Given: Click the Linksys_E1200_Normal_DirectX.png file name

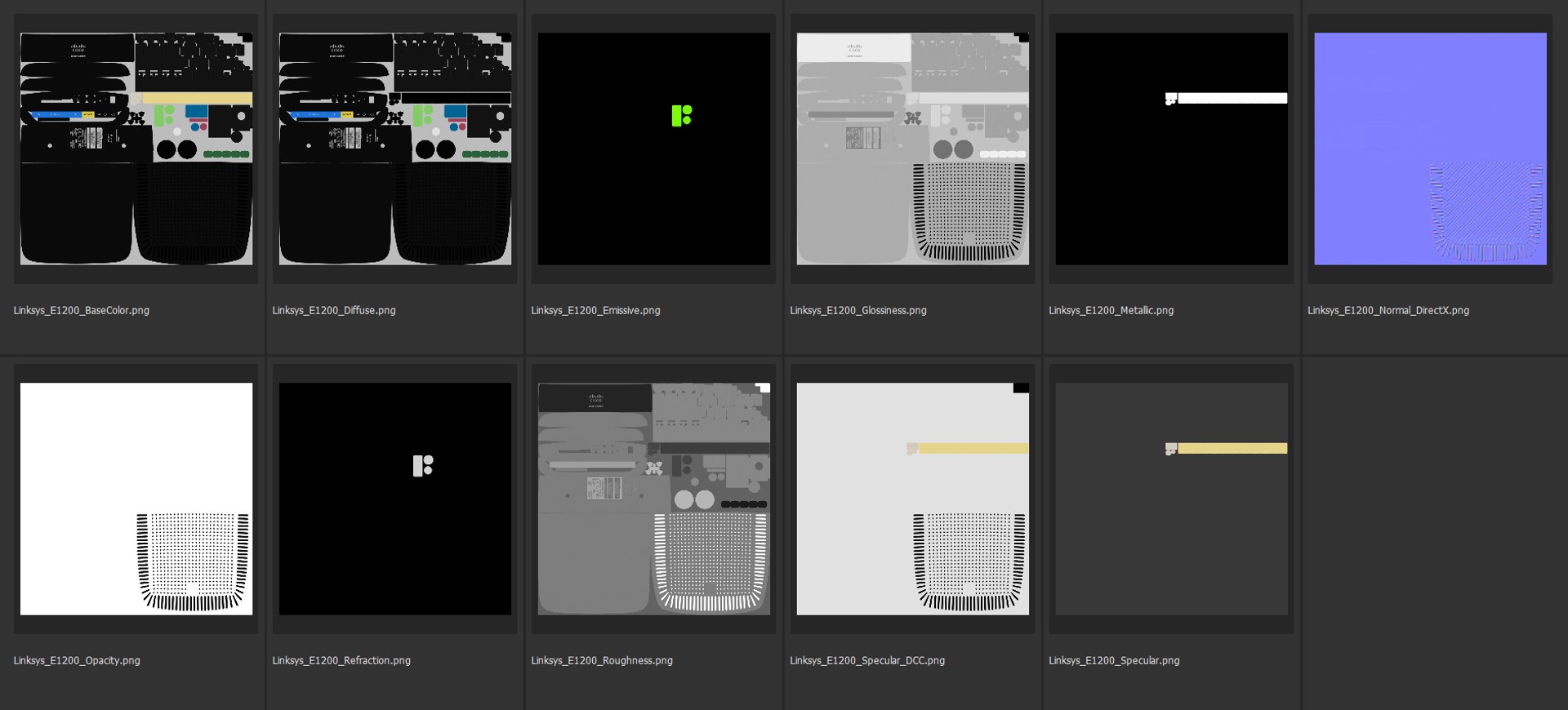Looking at the screenshot, I should click(1388, 311).
